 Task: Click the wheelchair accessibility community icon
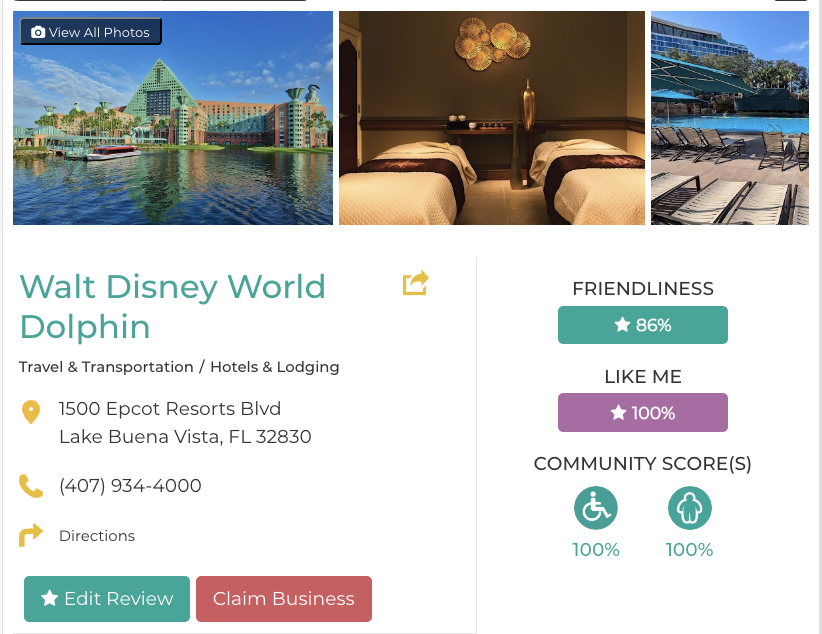pyautogui.click(x=596, y=508)
